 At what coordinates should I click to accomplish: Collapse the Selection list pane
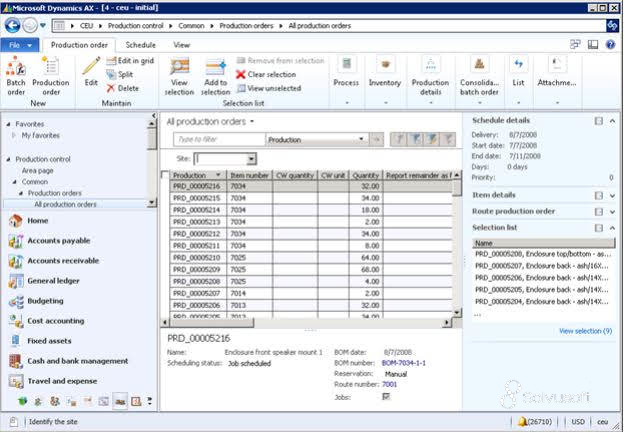[x=612, y=228]
